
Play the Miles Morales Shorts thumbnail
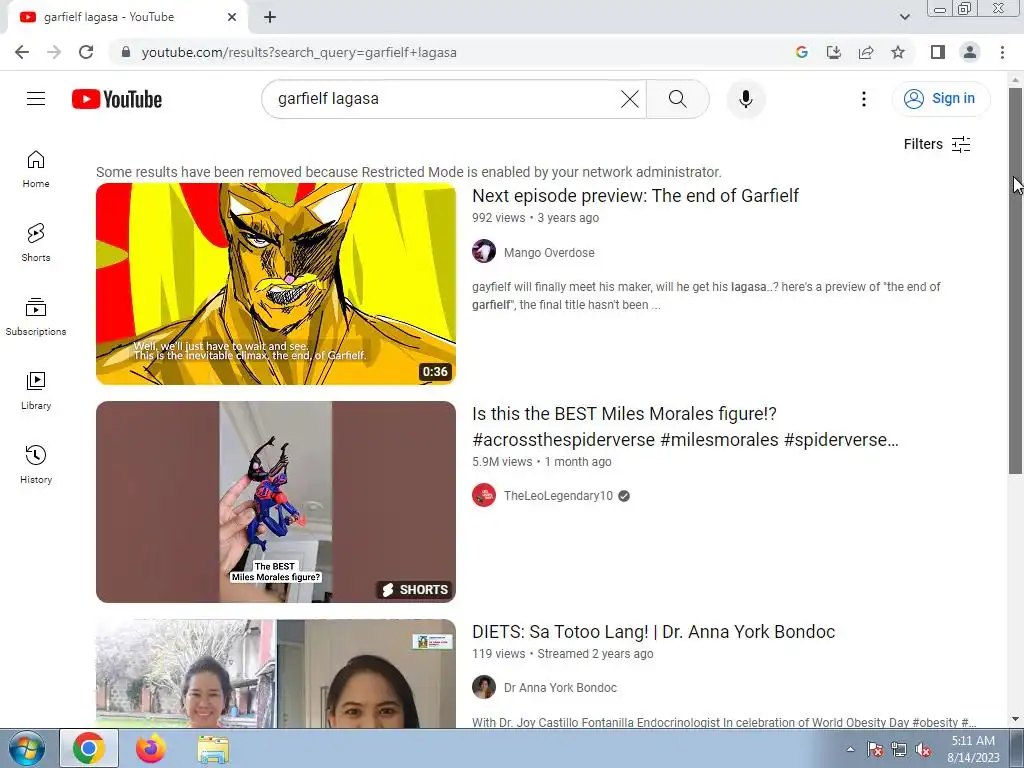click(x=276, y=502)
